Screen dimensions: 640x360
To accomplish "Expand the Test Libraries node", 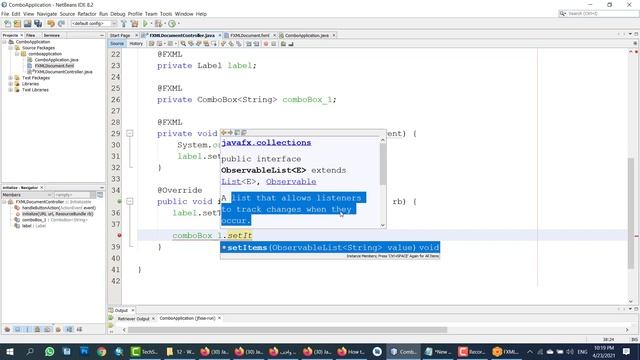I will 11,90.
